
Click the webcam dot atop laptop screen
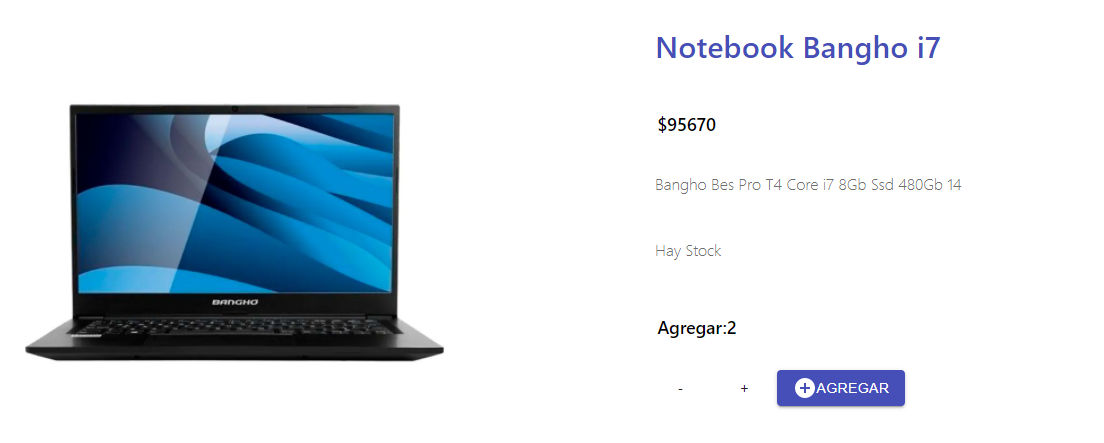point(234,108)
